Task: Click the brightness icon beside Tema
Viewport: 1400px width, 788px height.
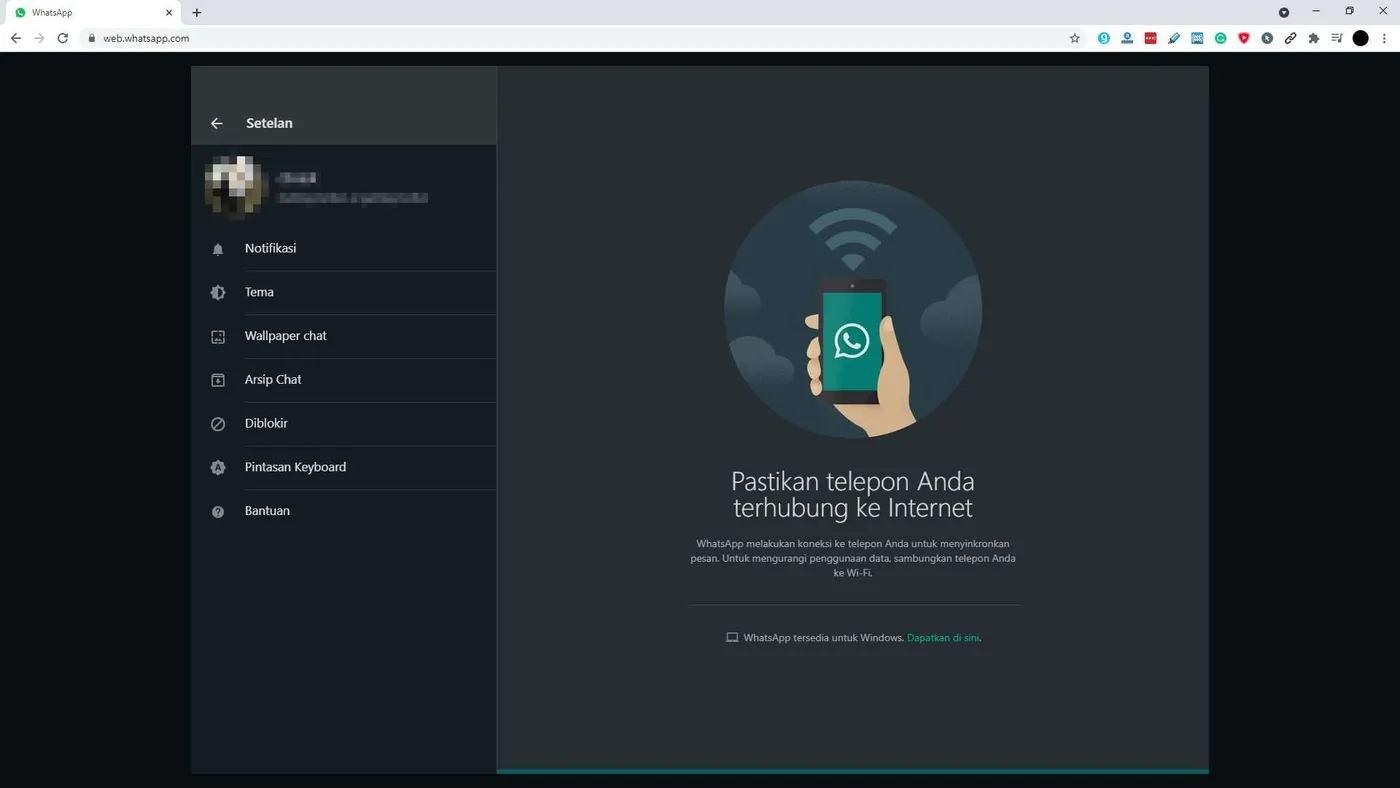Action: pyautogui.click(x=218, y=293)
